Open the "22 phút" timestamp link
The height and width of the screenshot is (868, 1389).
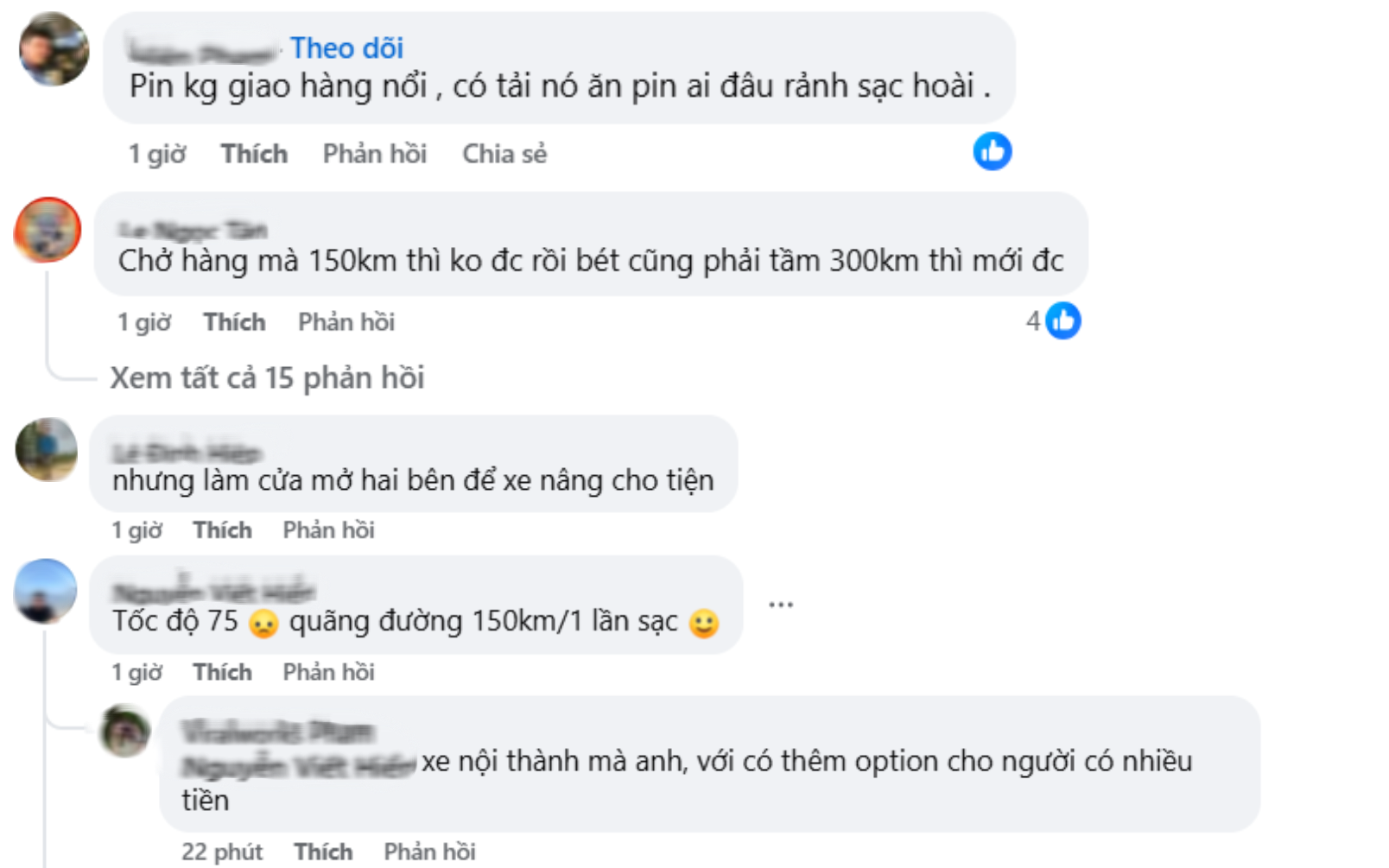coord(222,852)
